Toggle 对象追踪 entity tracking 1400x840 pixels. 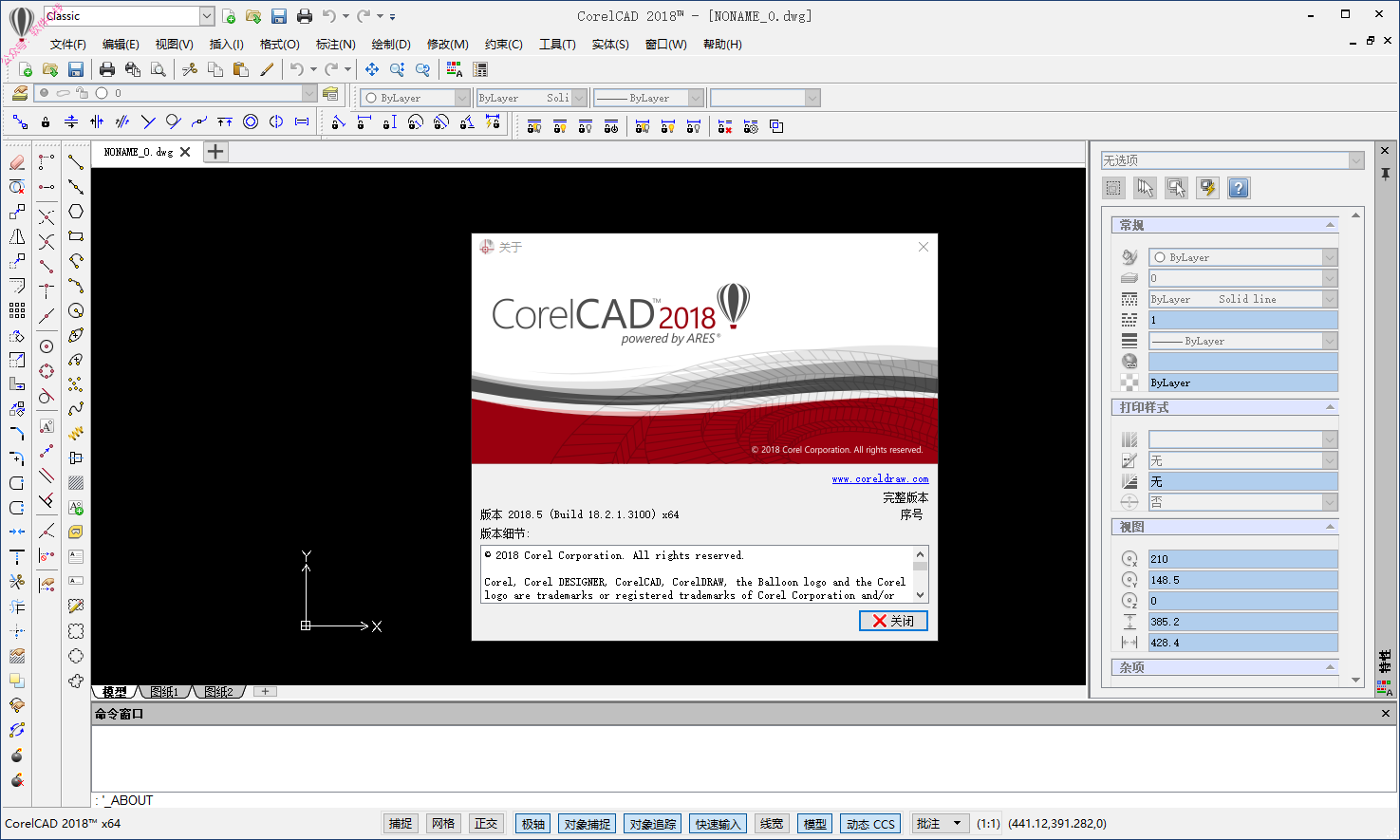(x=653, y=824)
